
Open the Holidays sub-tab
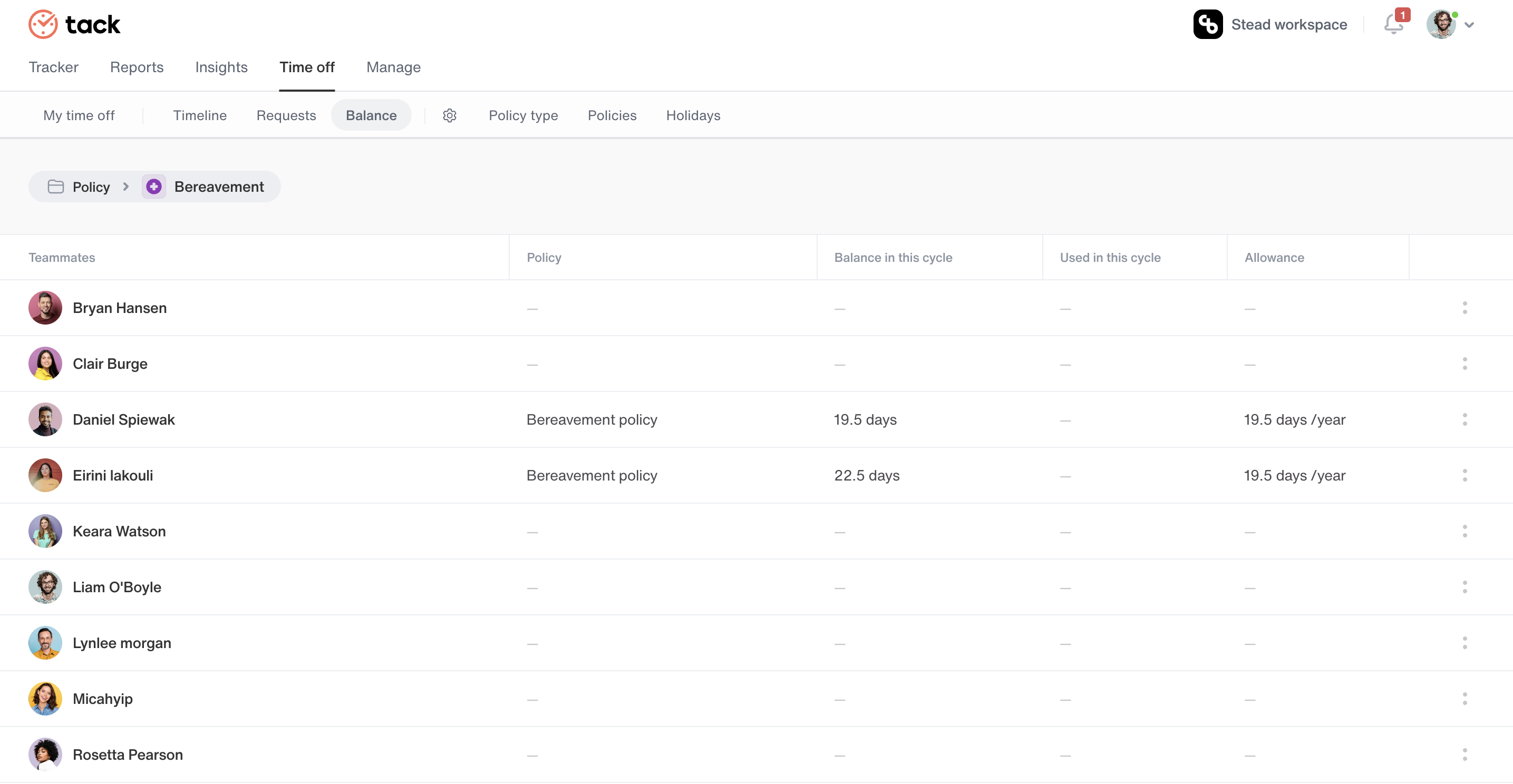[693, 115]
